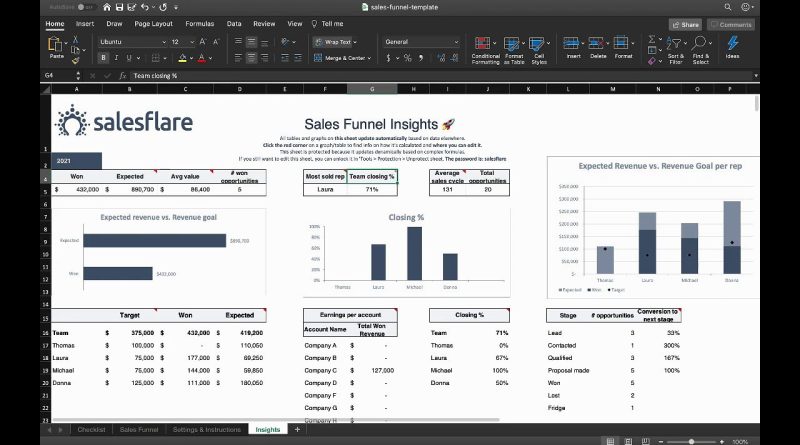800x445 pixels.
Task: Open the font color dropdown arrow
Action: pyautogui.click(x=210, y=58)
